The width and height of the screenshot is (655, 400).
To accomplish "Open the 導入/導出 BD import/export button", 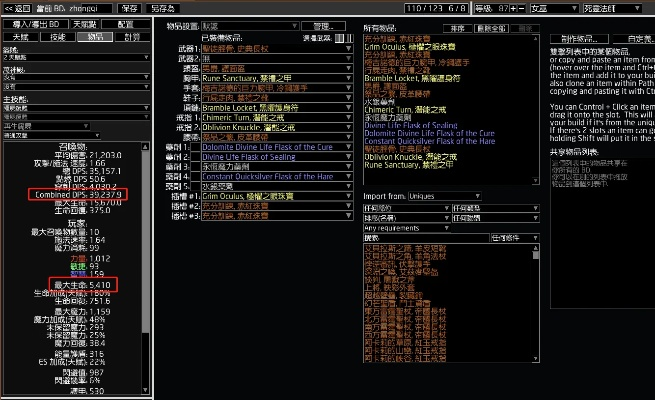I will [36, 24].
